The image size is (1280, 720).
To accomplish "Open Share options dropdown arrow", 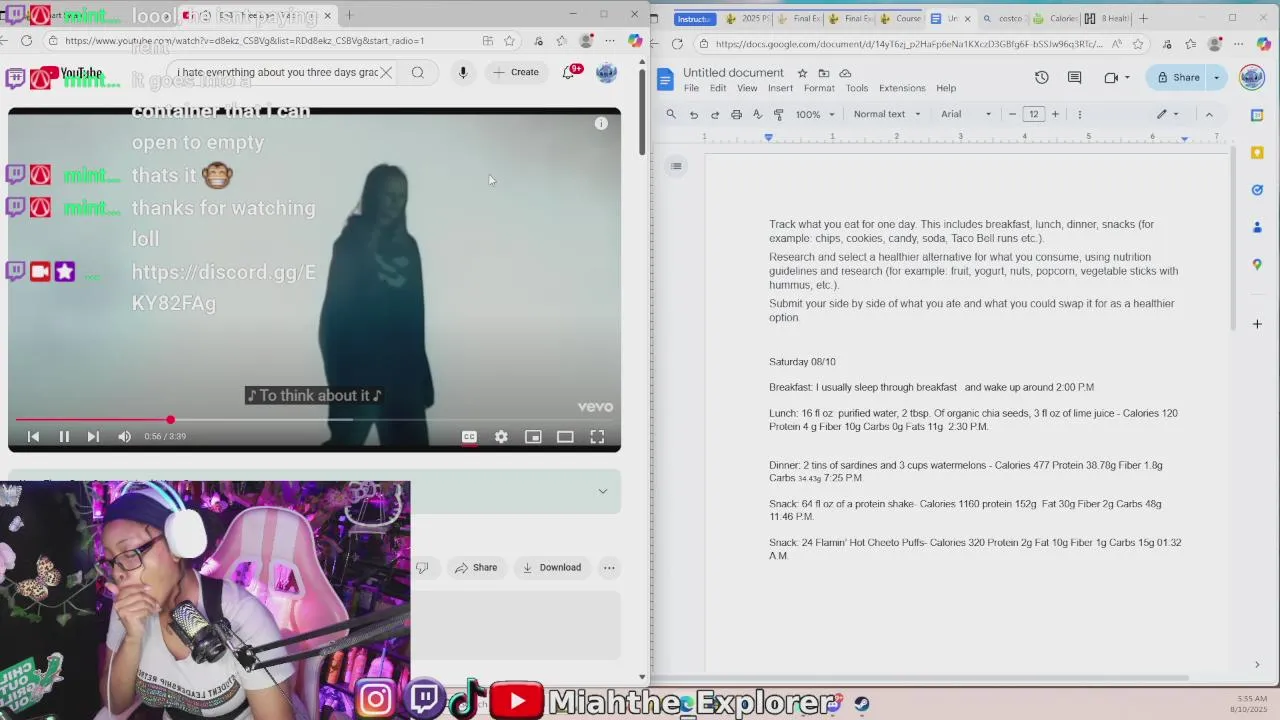I will click(1216, 78).
